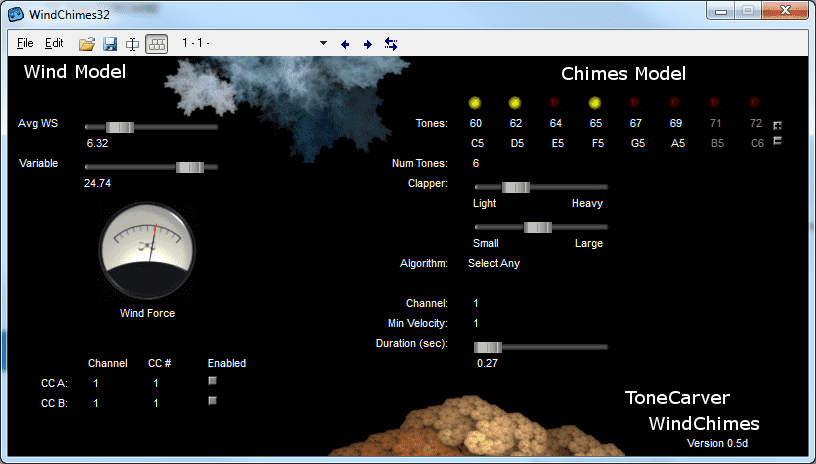Toggle the yellow light above tone 60
The image size is (816, 464).
click(x=475, y=103)
